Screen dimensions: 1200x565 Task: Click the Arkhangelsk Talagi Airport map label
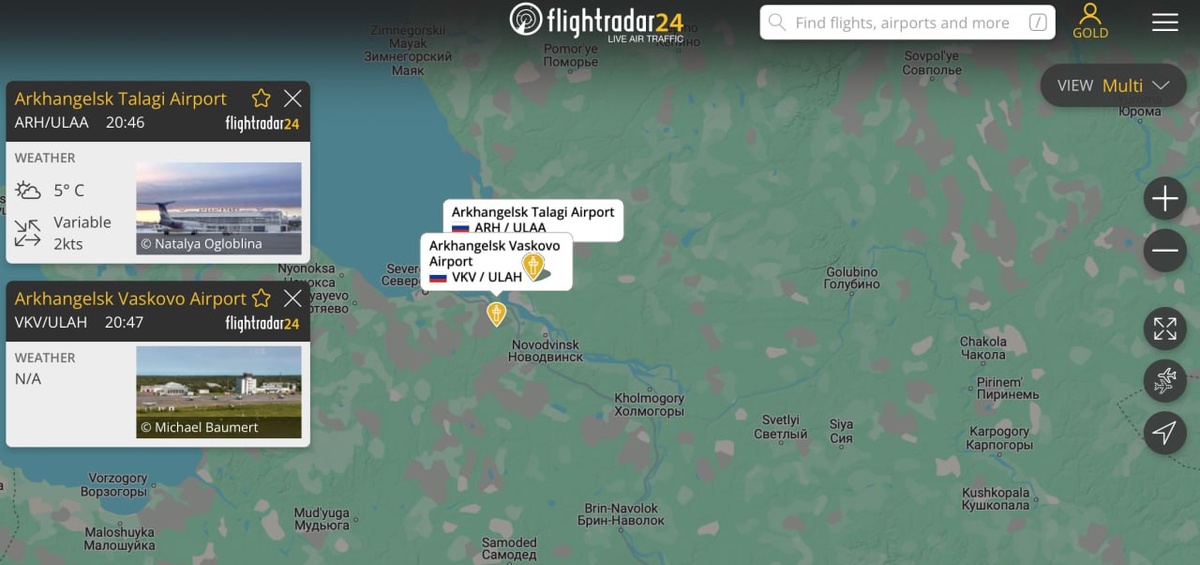click(533, 219)
